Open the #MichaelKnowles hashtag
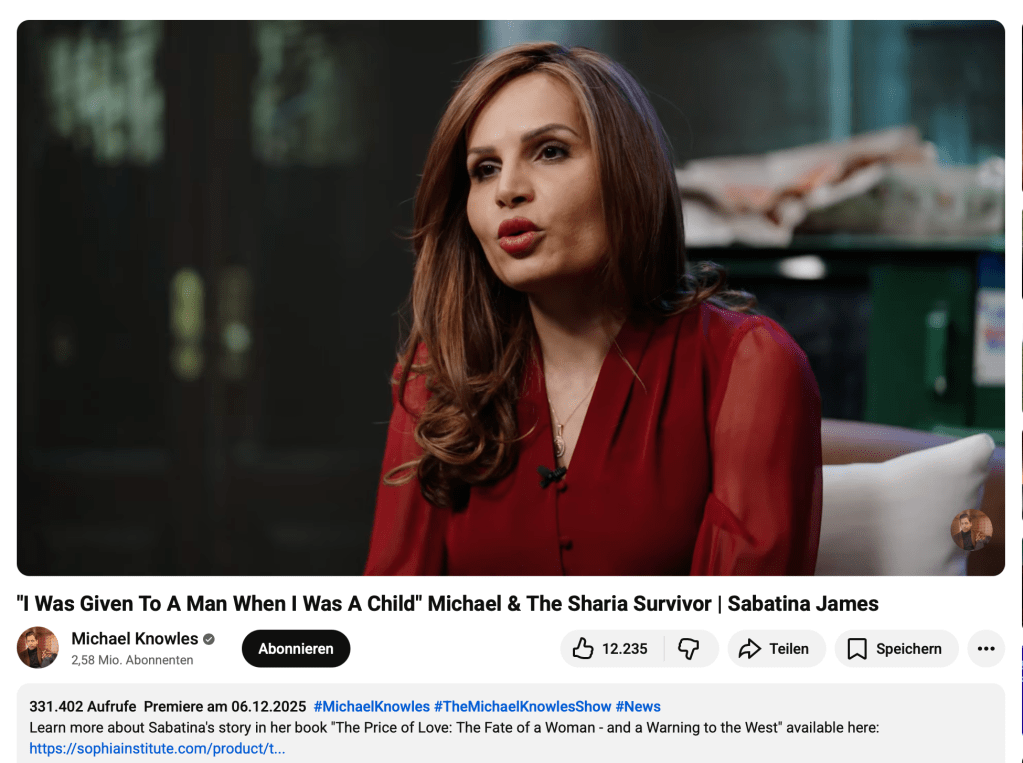The height and width of the screenshot is (763, 1023). point(371,706)
